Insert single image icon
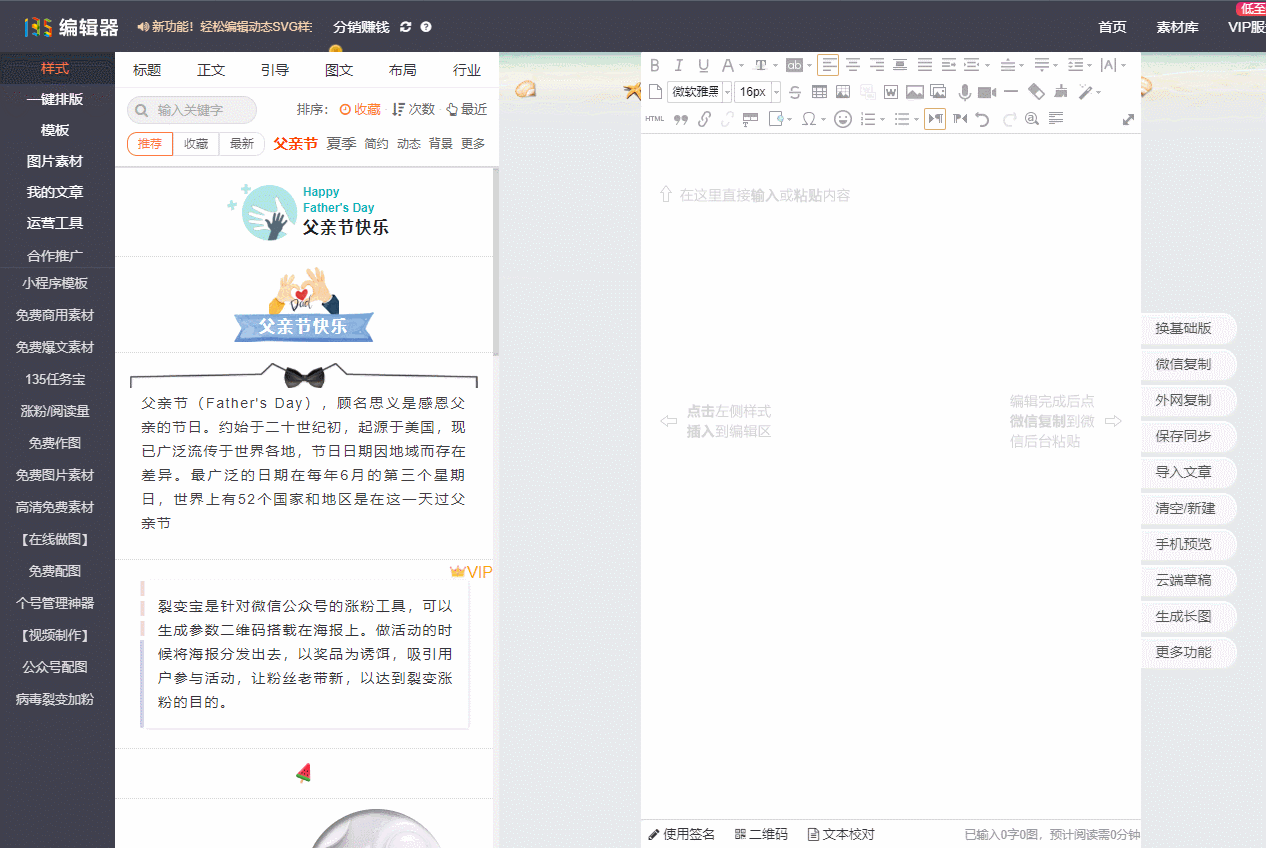 click(914, 92)
